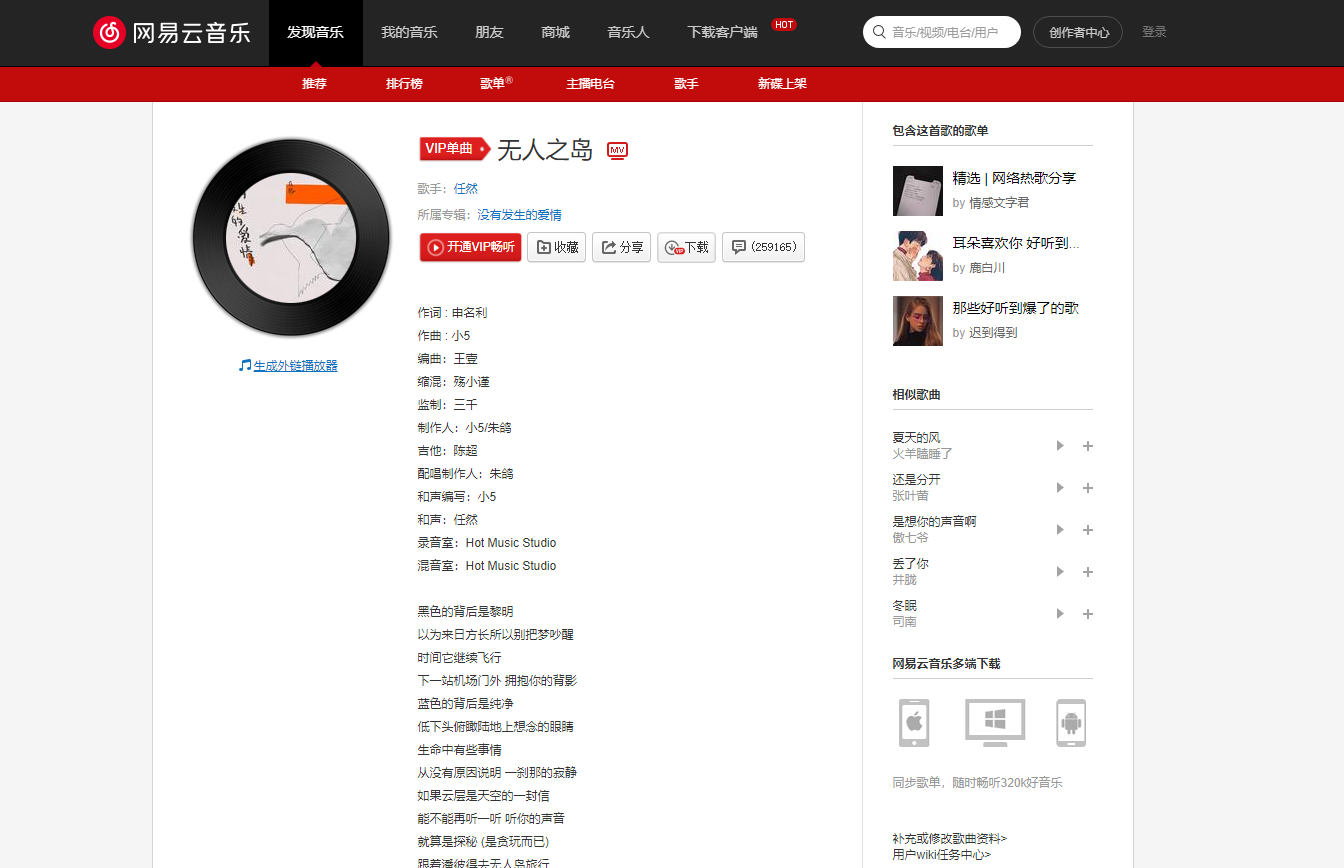
Task: Open similar song title 还是分开
Action: click(917, 480)
